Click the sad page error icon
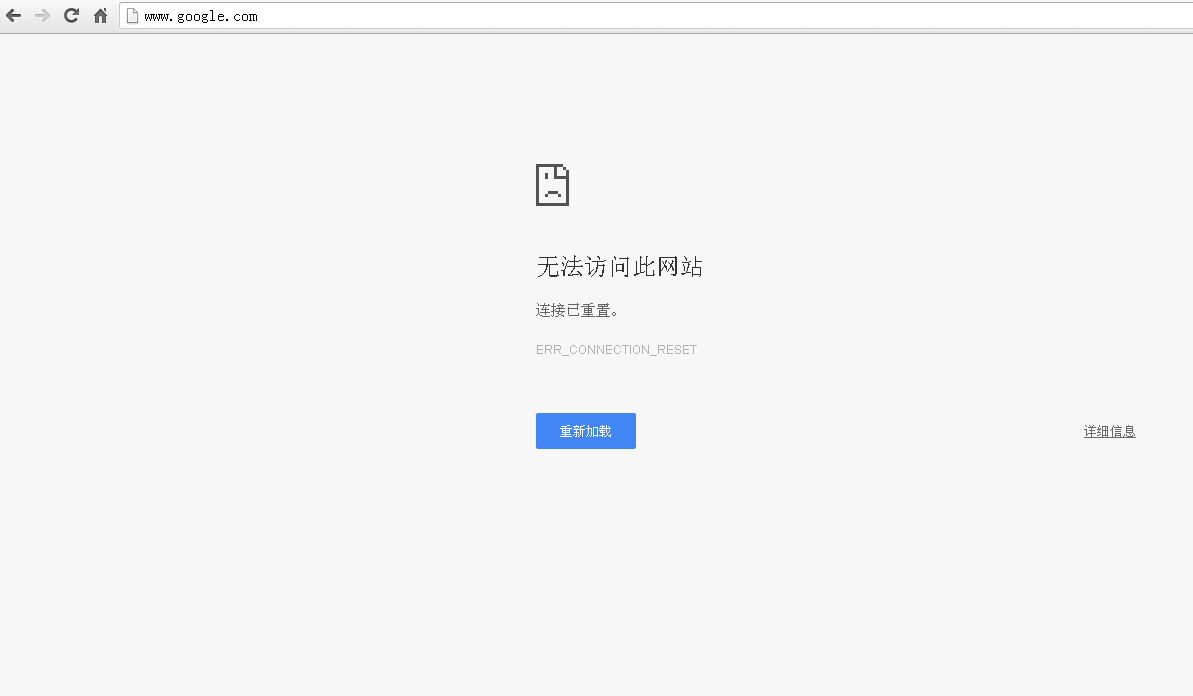 tap(552, 185)
